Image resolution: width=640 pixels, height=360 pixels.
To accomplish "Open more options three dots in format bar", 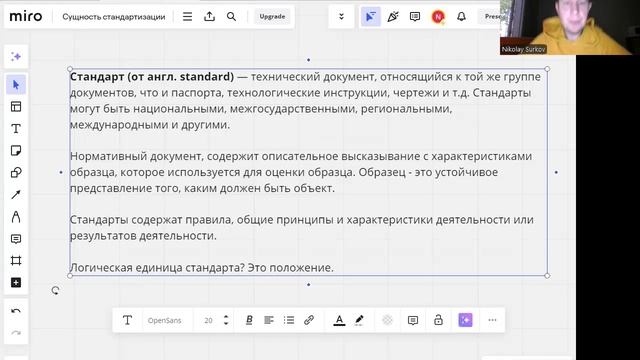I will coord(492,320).
